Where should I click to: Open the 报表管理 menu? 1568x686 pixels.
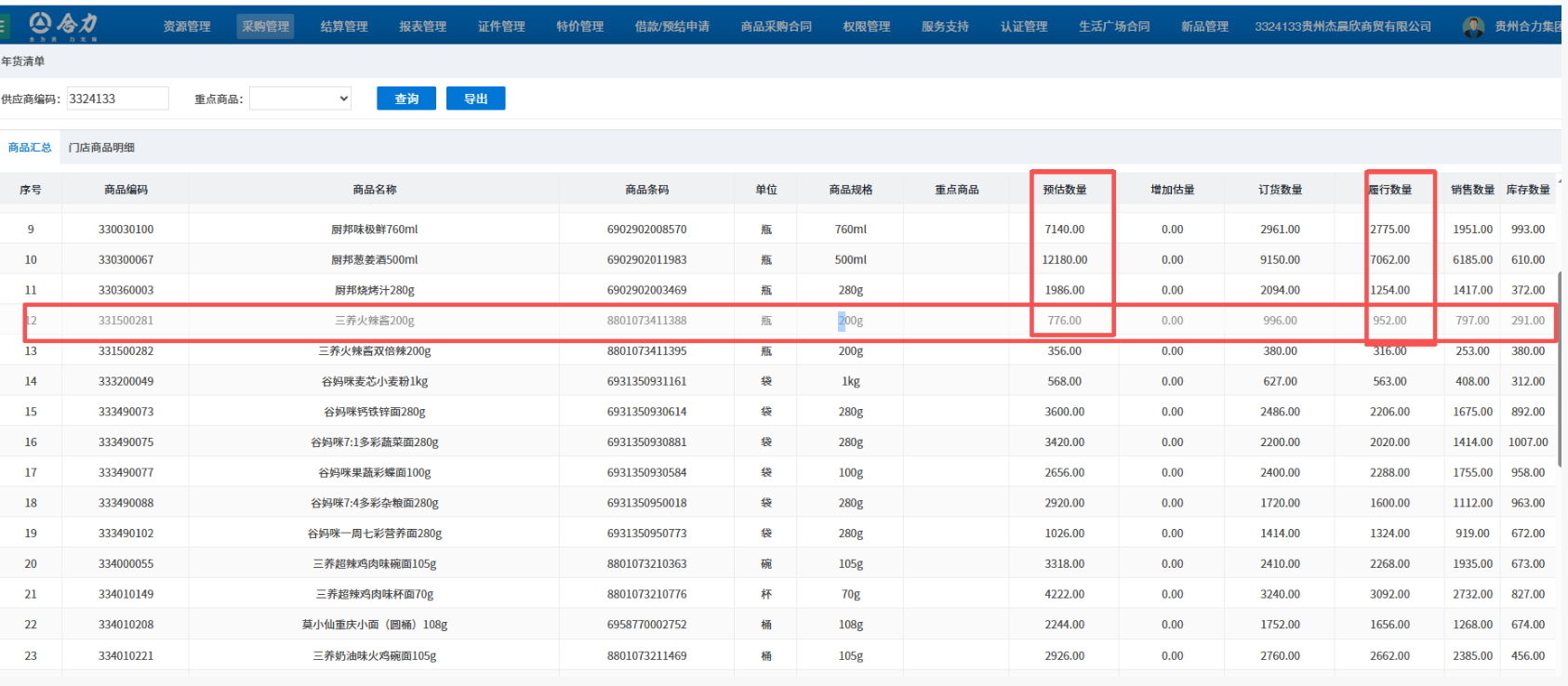click(x=423, y=27)
